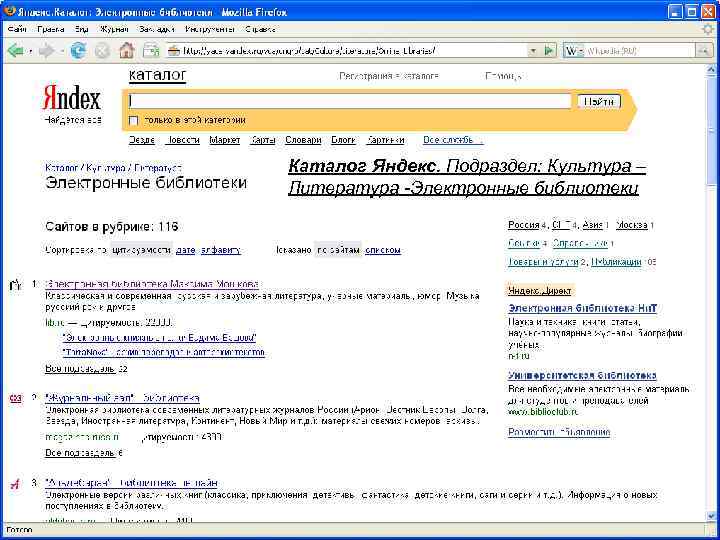
Task: Open the Back button history dropdown
Action: click(x=30, y=51)
